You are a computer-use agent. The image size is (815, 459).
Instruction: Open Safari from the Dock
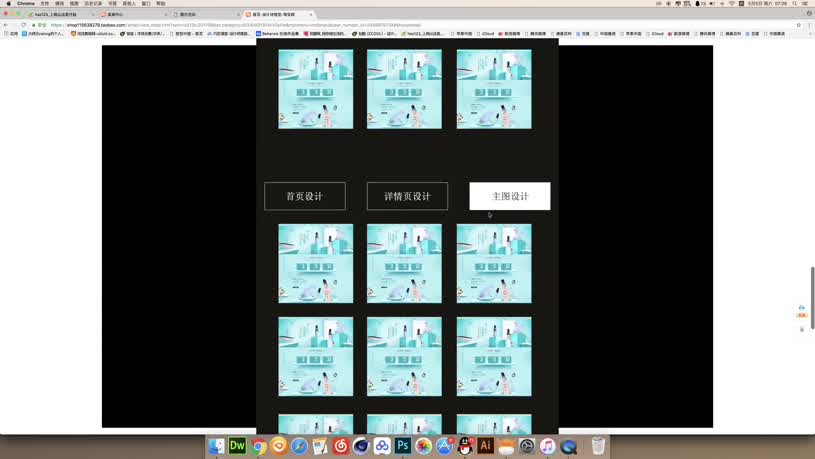click(x=299, y=446)
